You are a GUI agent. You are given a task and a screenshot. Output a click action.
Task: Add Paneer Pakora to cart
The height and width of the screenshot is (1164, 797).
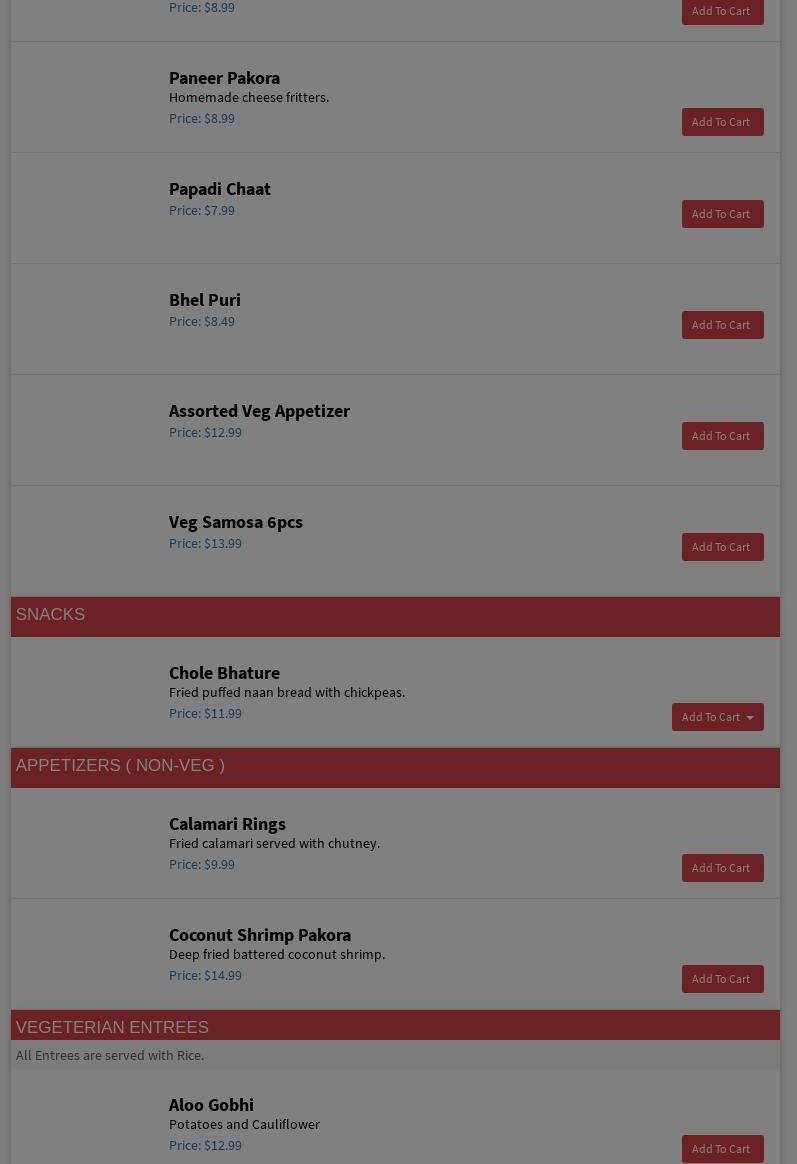pyautogui.click(x=722, y=122)
